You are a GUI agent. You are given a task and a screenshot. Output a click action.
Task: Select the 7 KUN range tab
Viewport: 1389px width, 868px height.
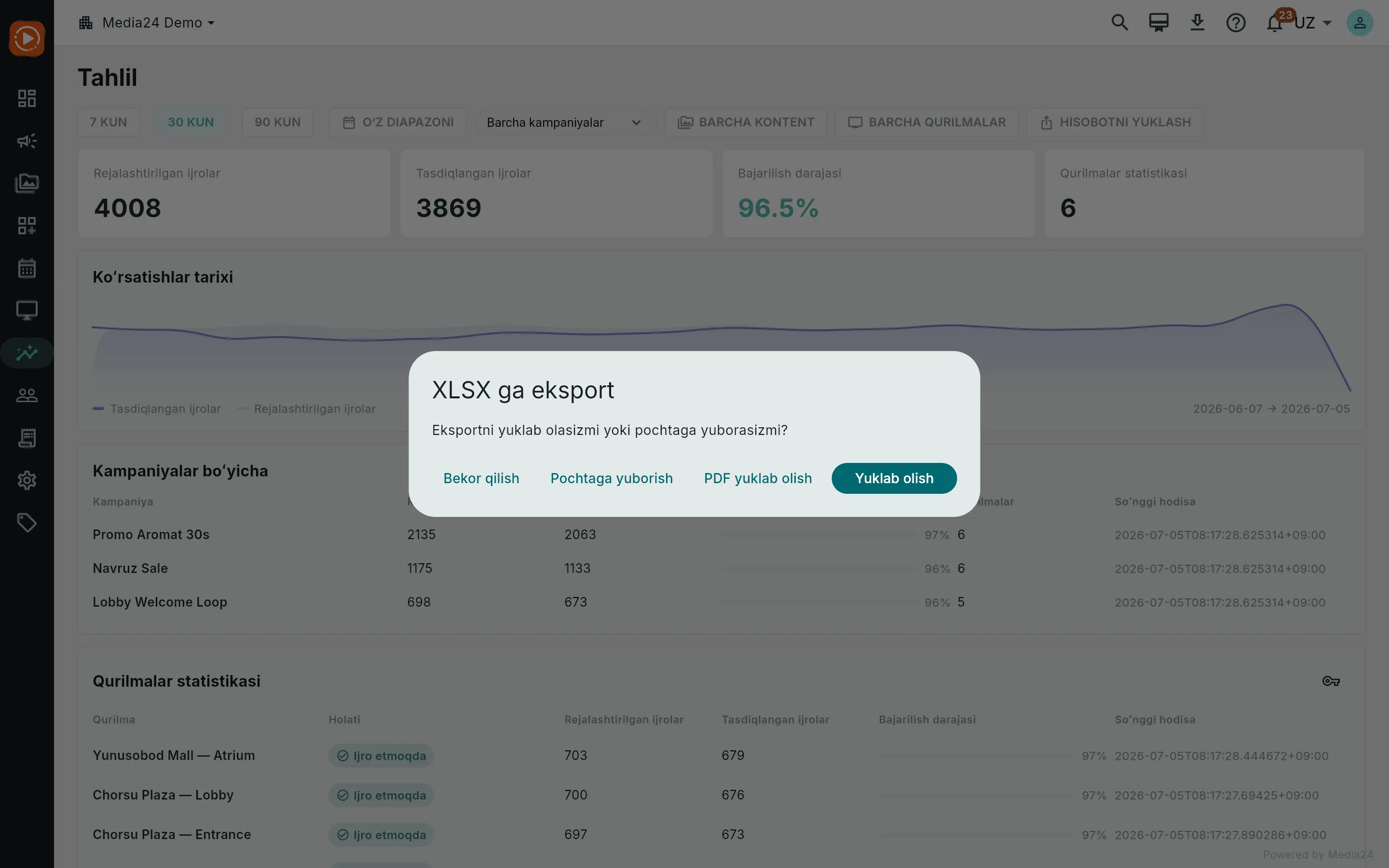[x=109, y=122]
